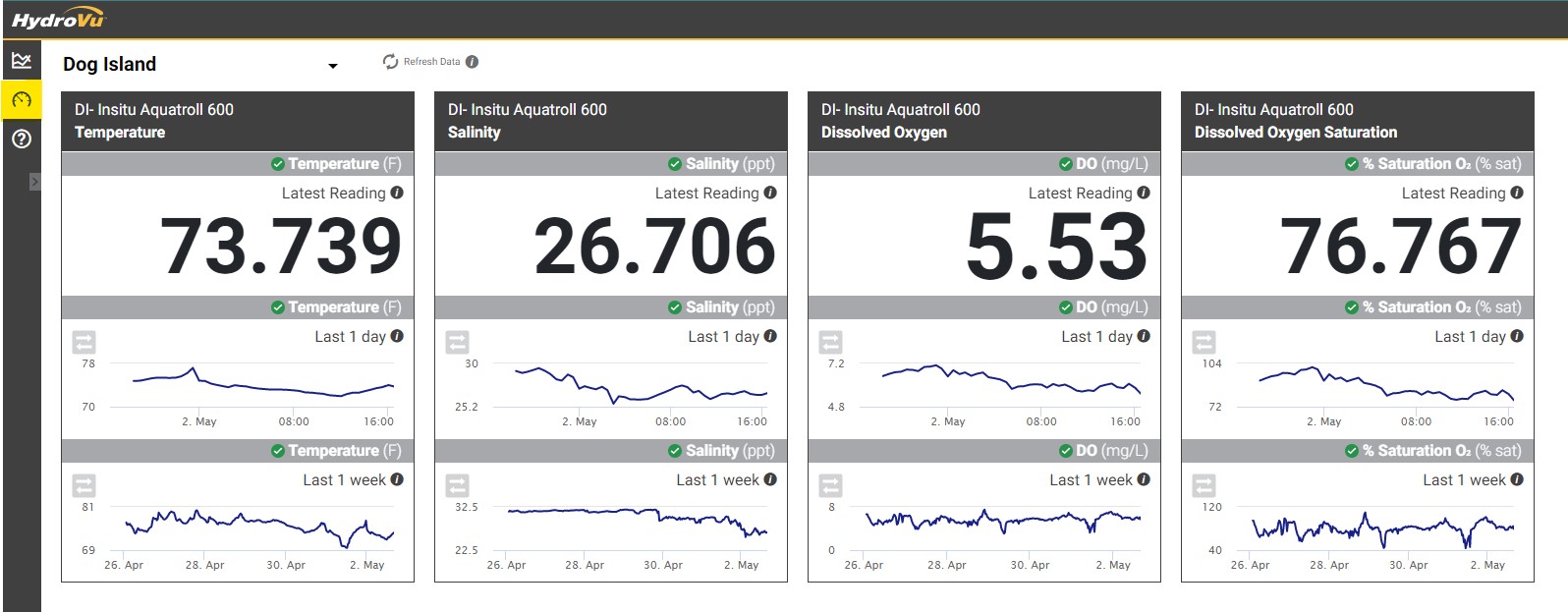Open the charts view in sidebar

click(22, 61)
